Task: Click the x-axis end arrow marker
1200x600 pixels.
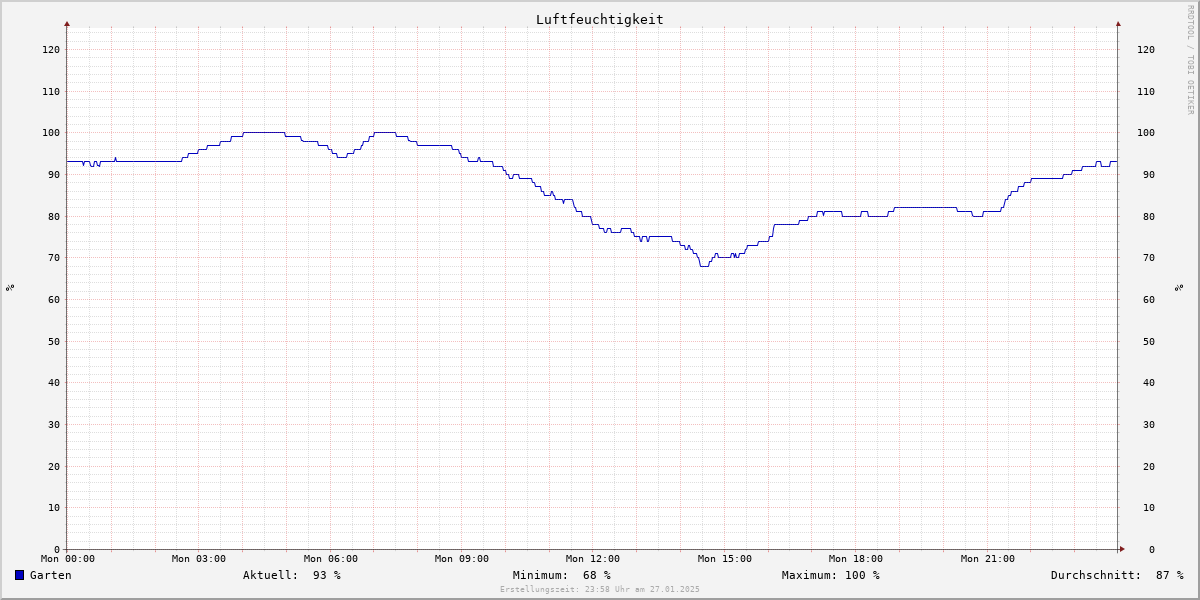Action: click(x=1122, y=548)
